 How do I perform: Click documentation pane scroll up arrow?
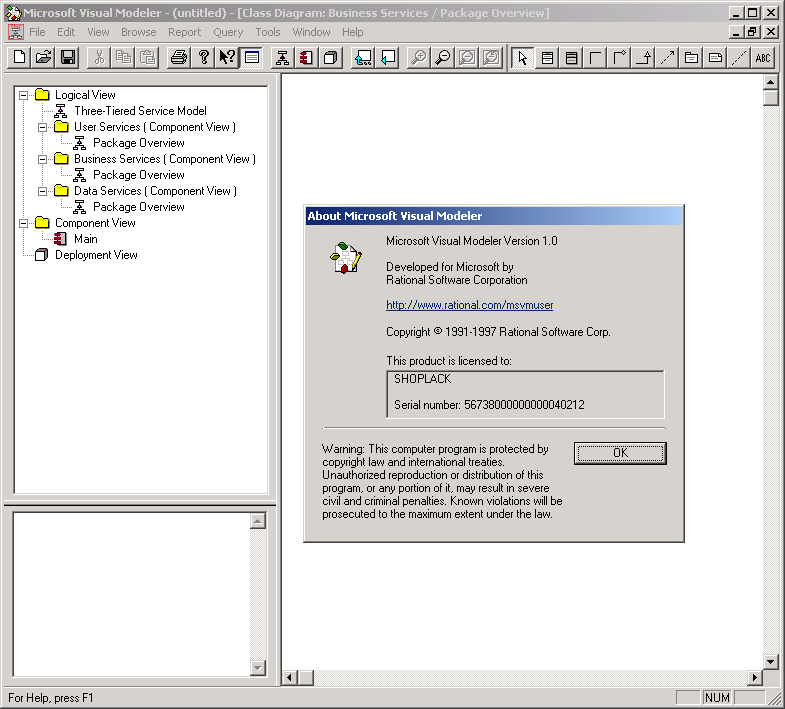(258, 521)
